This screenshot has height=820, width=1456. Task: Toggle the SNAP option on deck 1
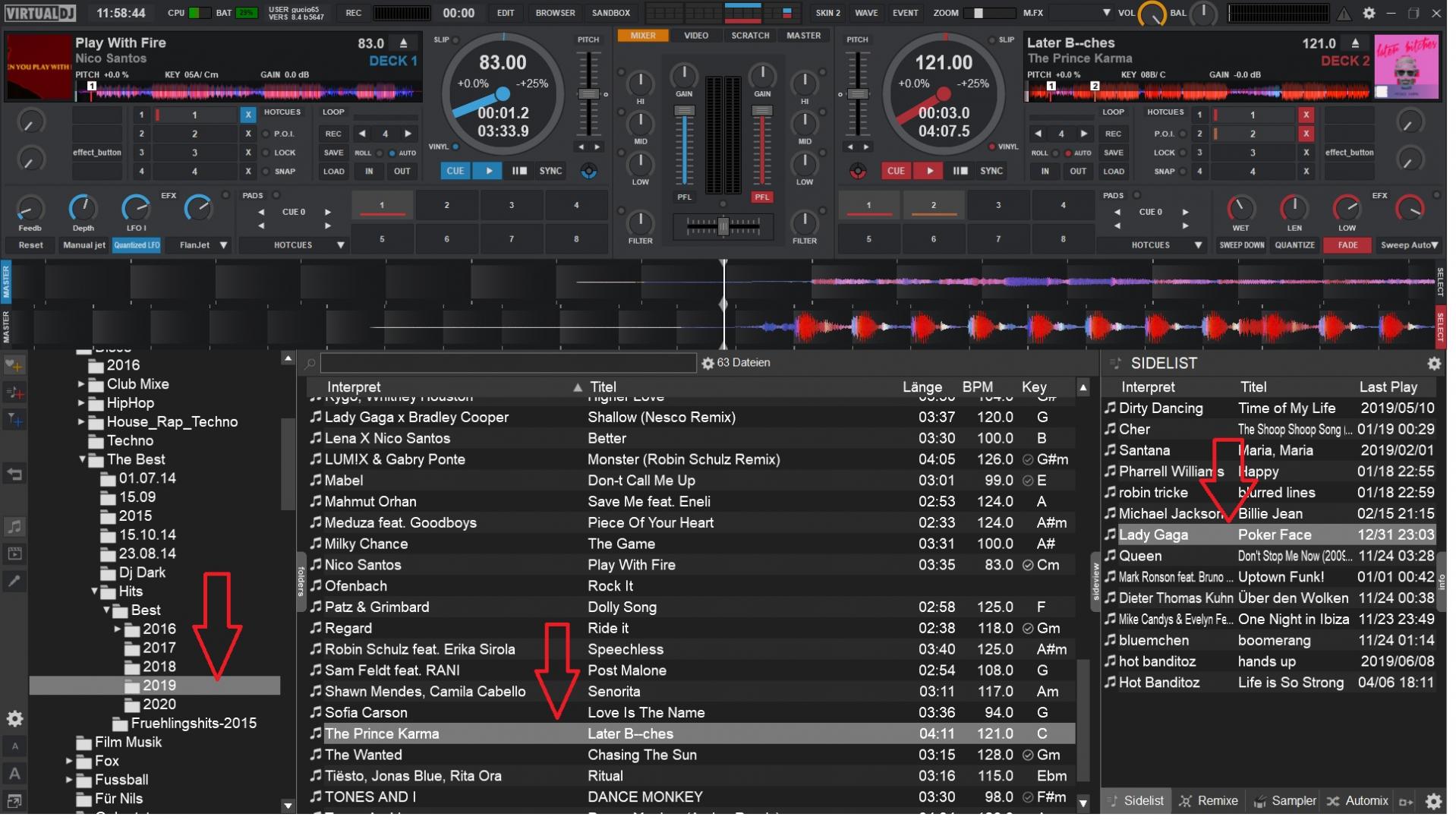click(x=281, y=172)
